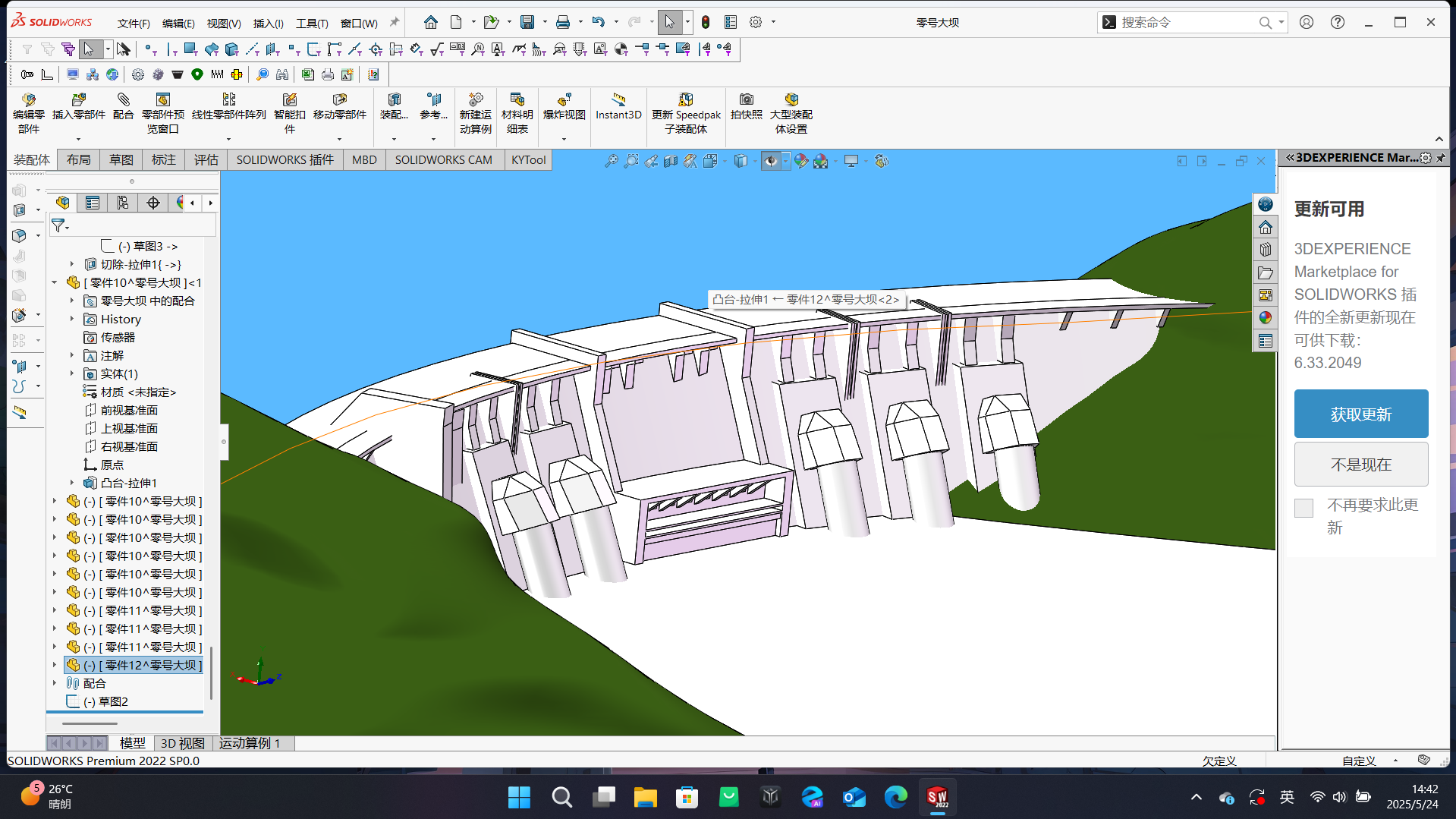
Task: Switch to the 运动算例 1 tab
Action: [x=250, y=743]
